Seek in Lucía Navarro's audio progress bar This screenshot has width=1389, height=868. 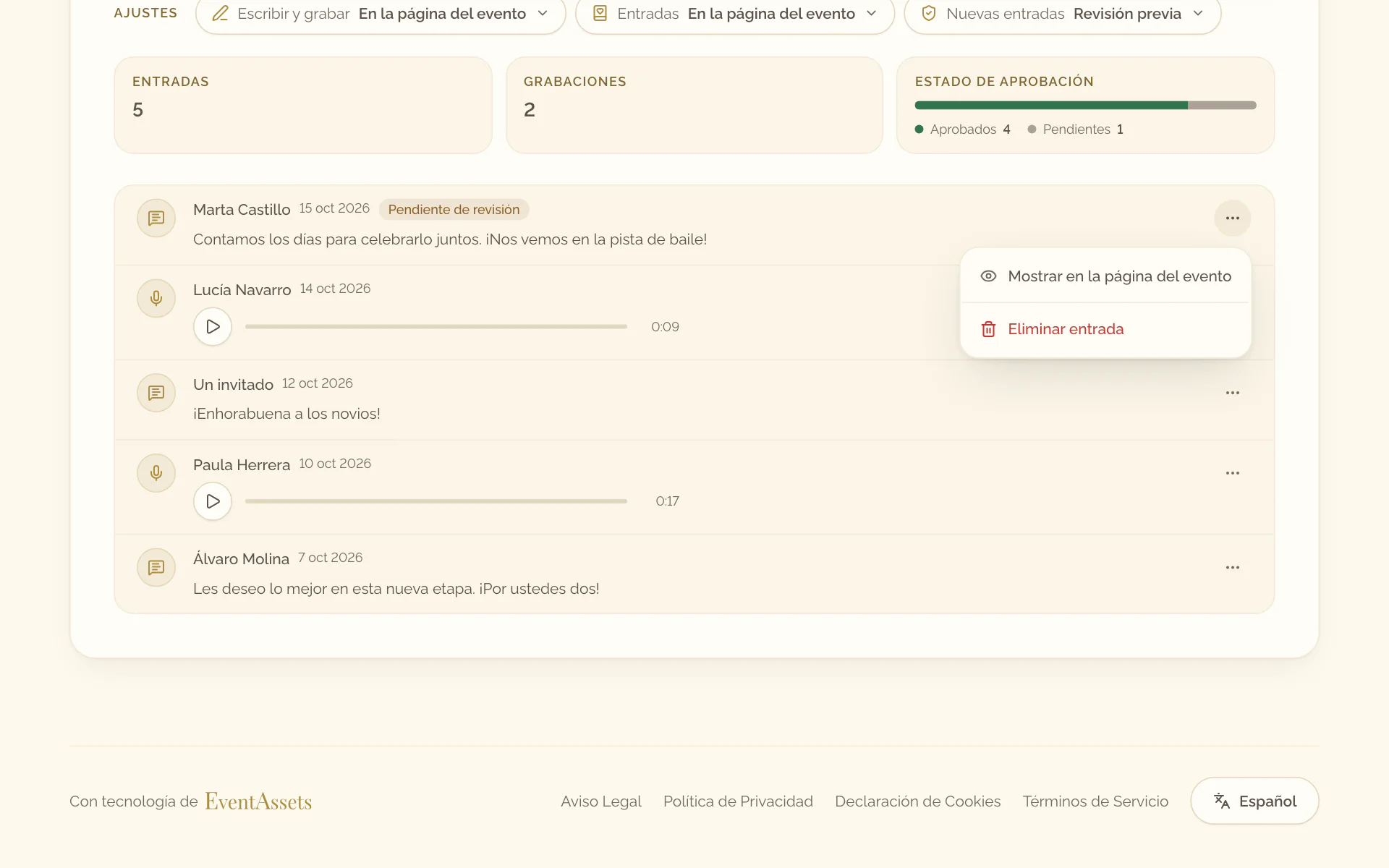(x=436, y=327)
